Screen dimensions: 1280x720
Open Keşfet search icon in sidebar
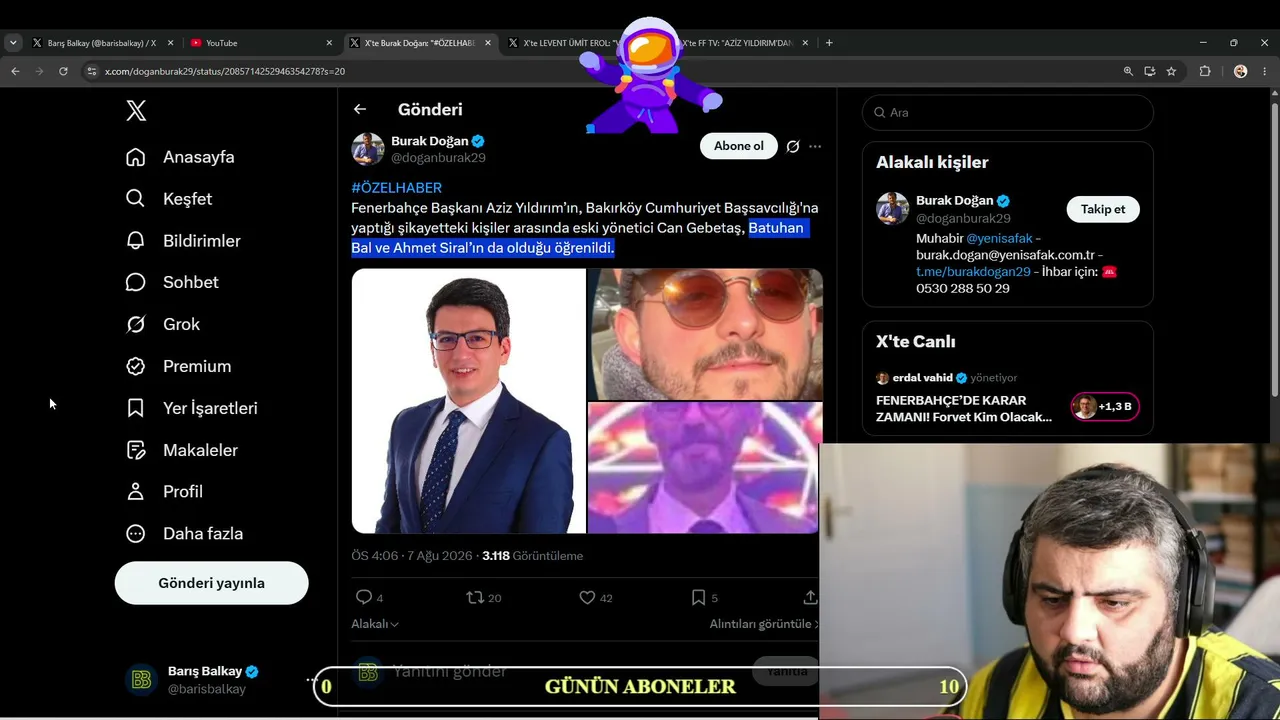click(x=136, y=199)
